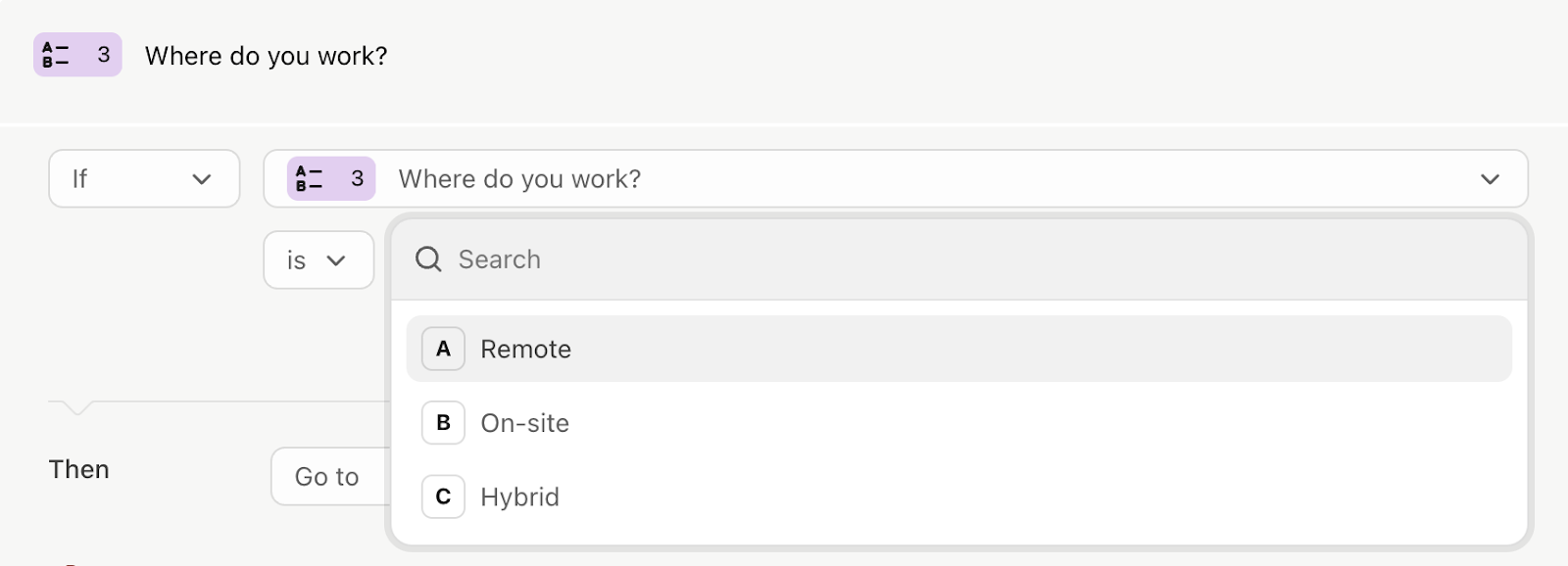The height and width of the screenshot is (566, 1568).
Task: Choose On-site from answer list
Action: click(958, 423)
